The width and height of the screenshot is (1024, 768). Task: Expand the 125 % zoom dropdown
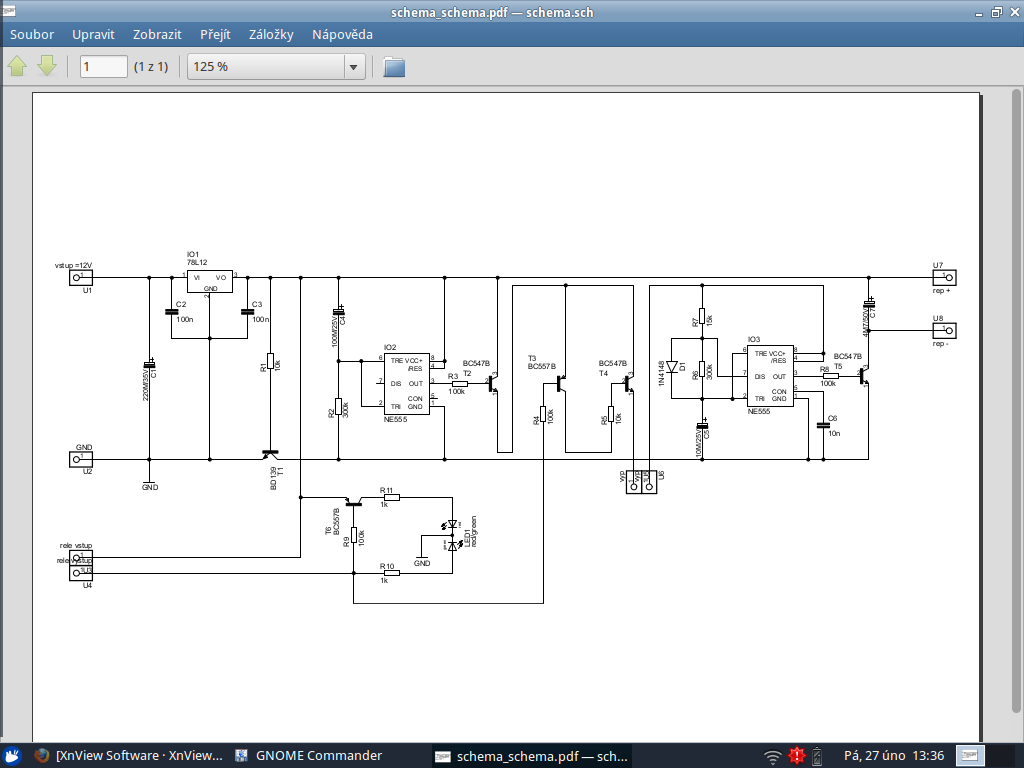point(352,67)
